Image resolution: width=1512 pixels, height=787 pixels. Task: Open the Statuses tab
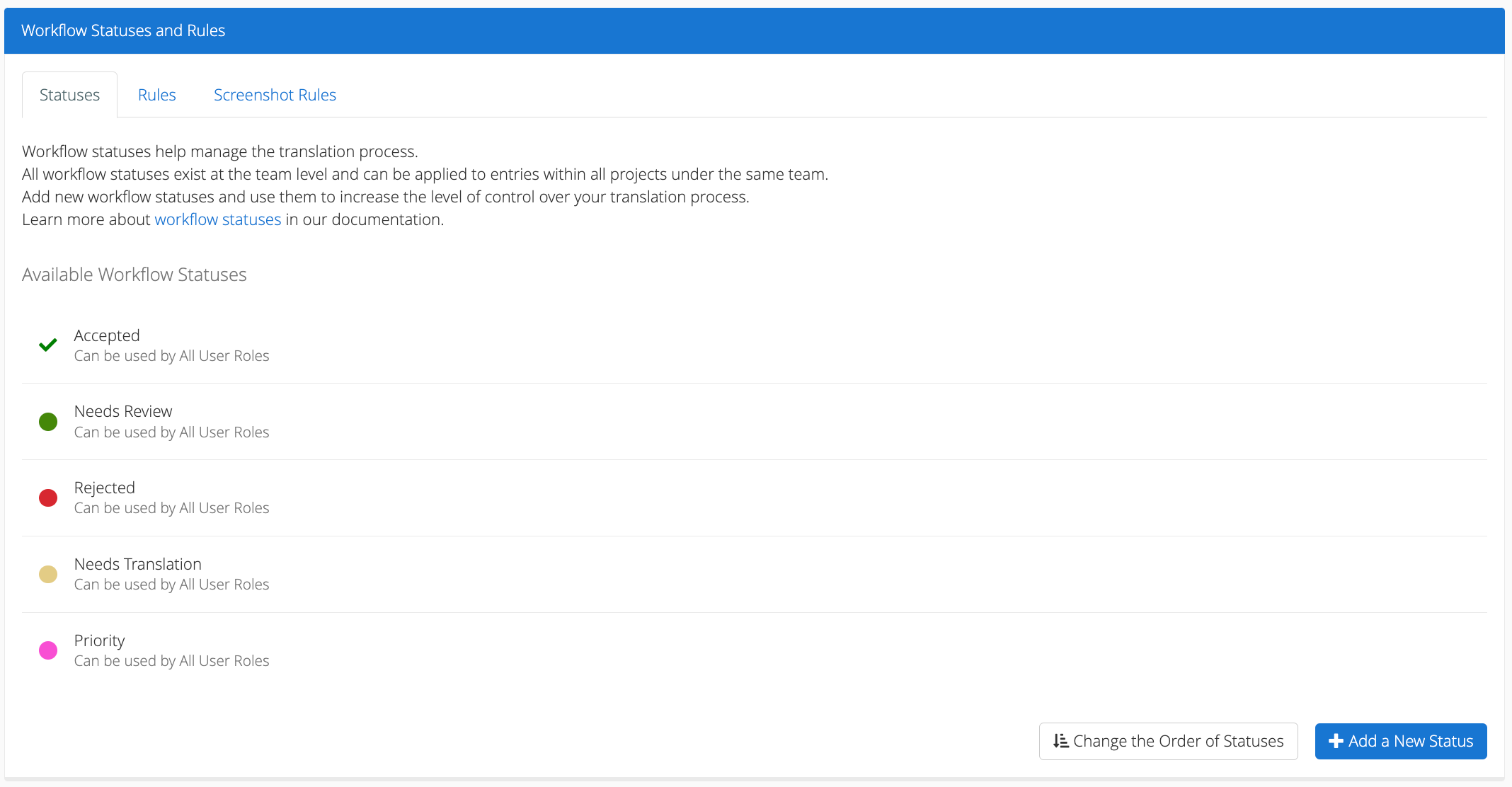[69, 95]
